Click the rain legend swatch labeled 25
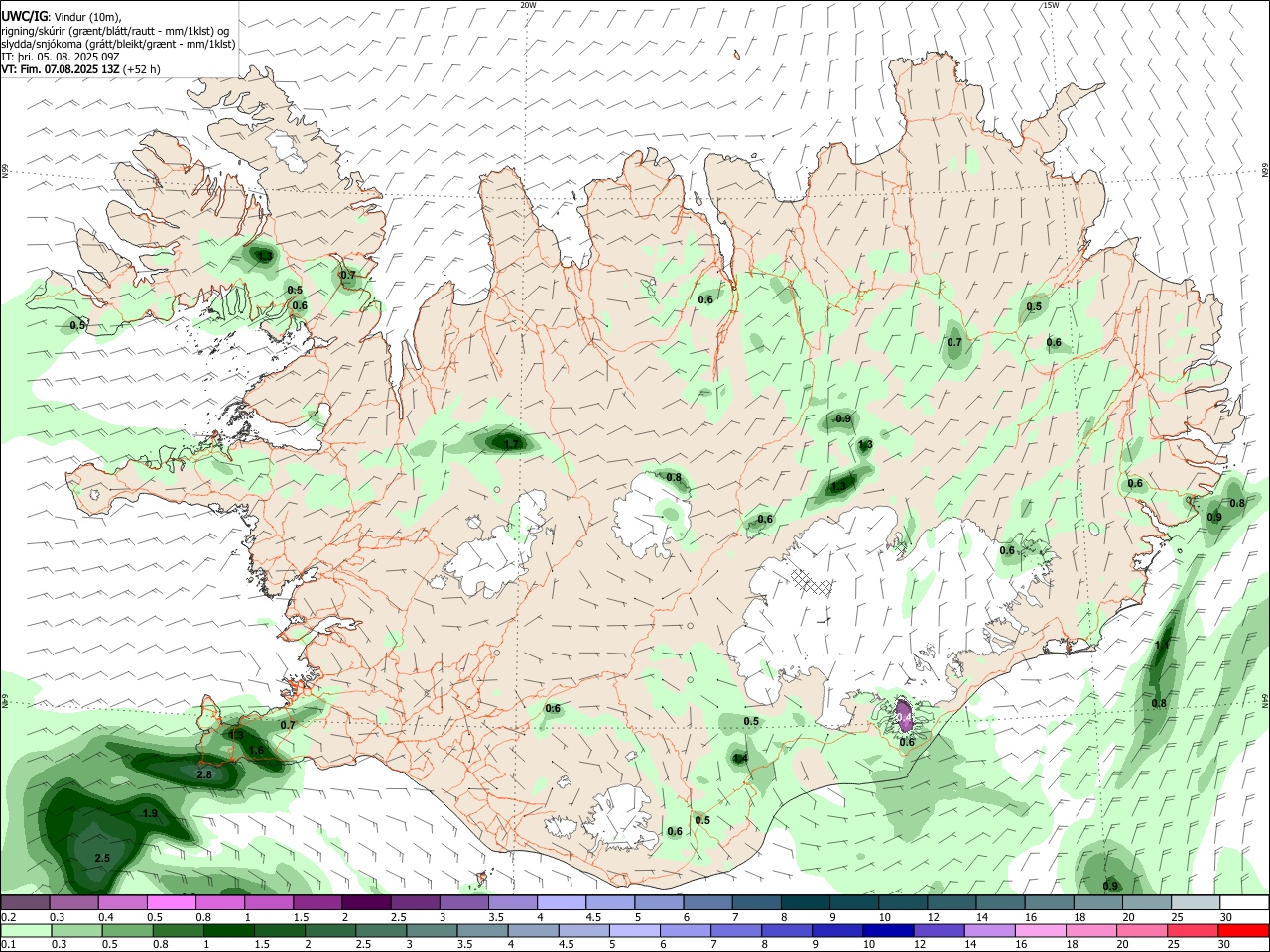 [x=1194, y=931]
